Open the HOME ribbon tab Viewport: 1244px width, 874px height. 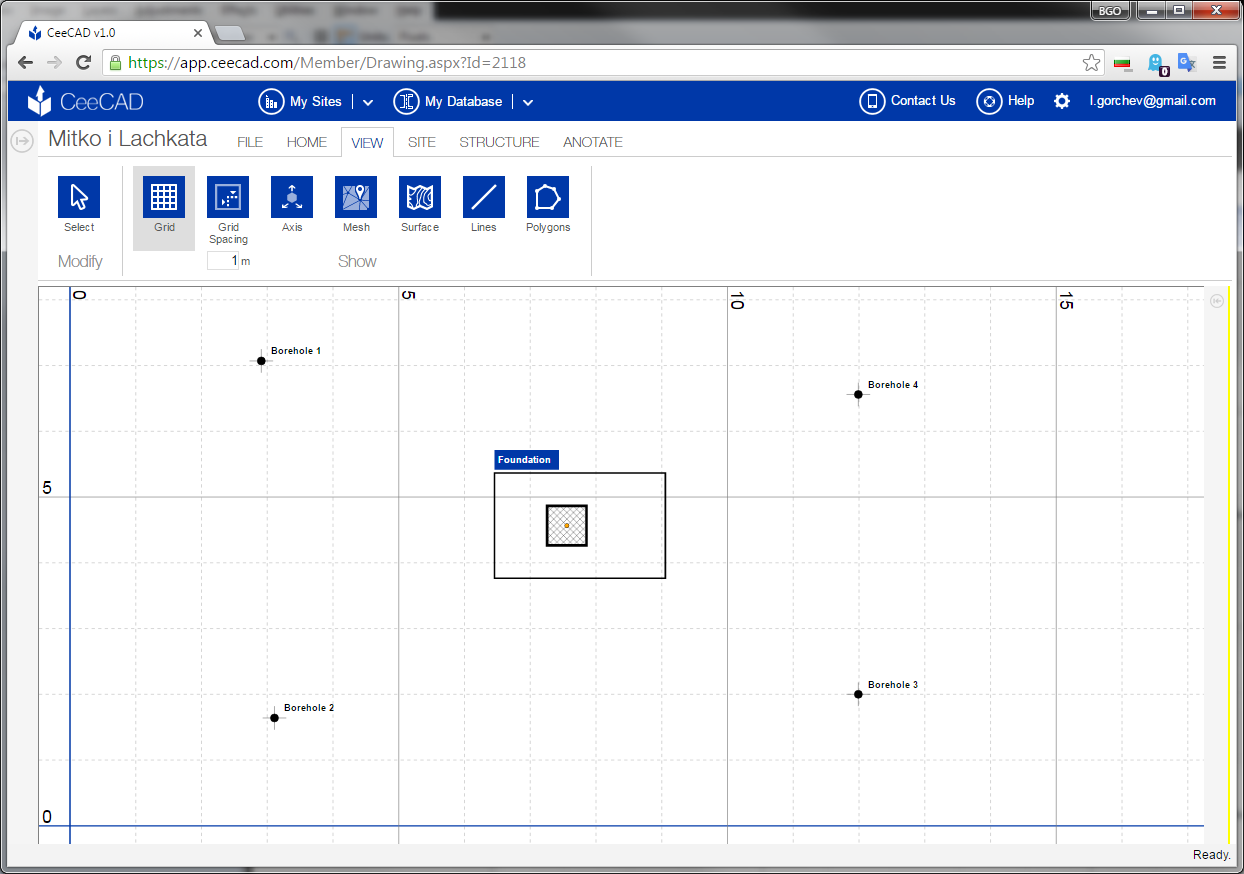(x=307, y=142)
